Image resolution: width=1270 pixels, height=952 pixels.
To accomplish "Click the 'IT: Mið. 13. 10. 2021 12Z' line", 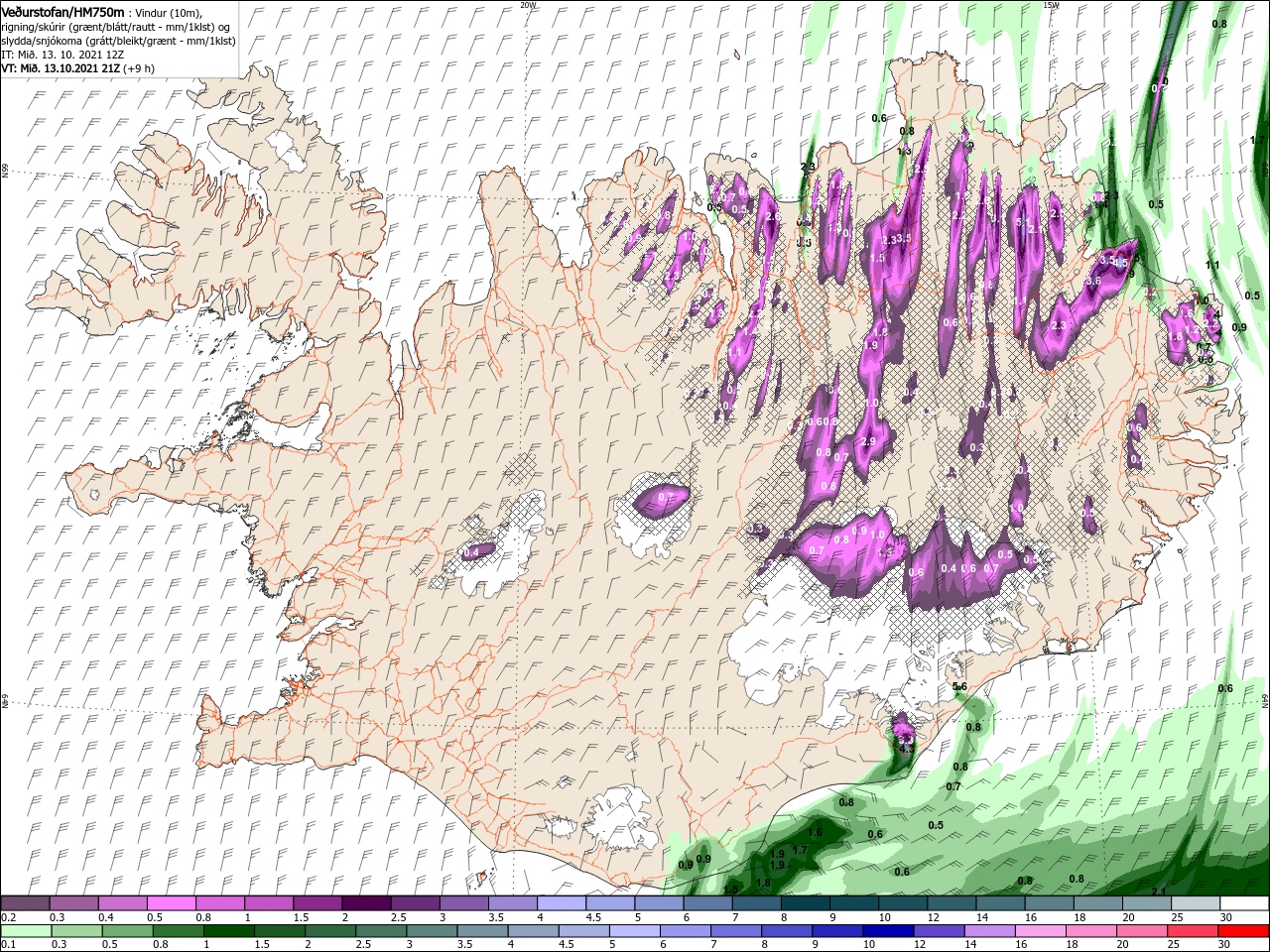I will (63, 55).
